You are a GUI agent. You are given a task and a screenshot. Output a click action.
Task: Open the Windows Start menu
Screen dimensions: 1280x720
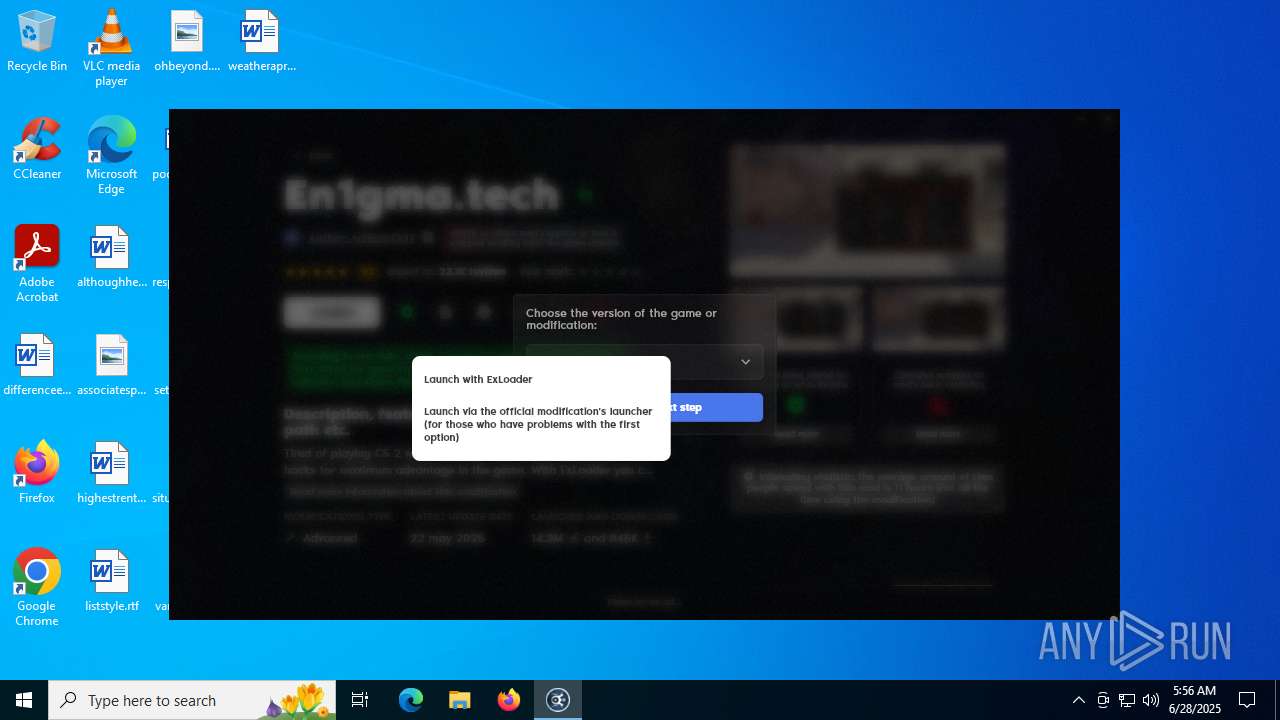24,700
